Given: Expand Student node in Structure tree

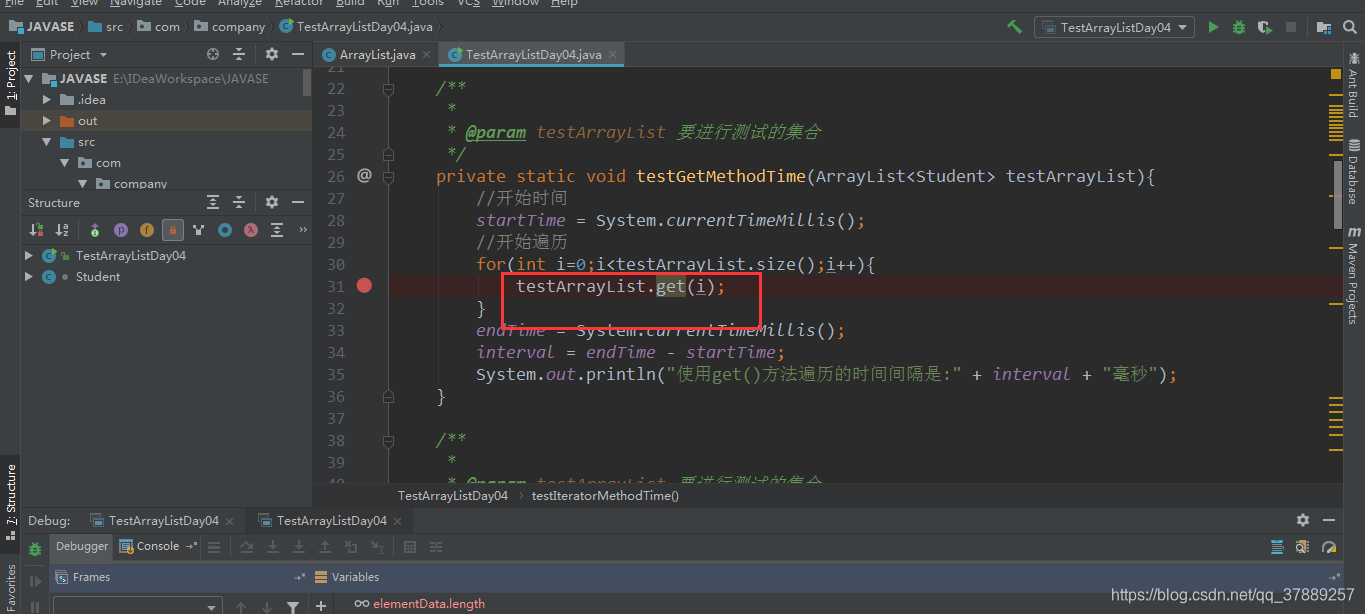Looking at the screenshot, I should 29,276.
